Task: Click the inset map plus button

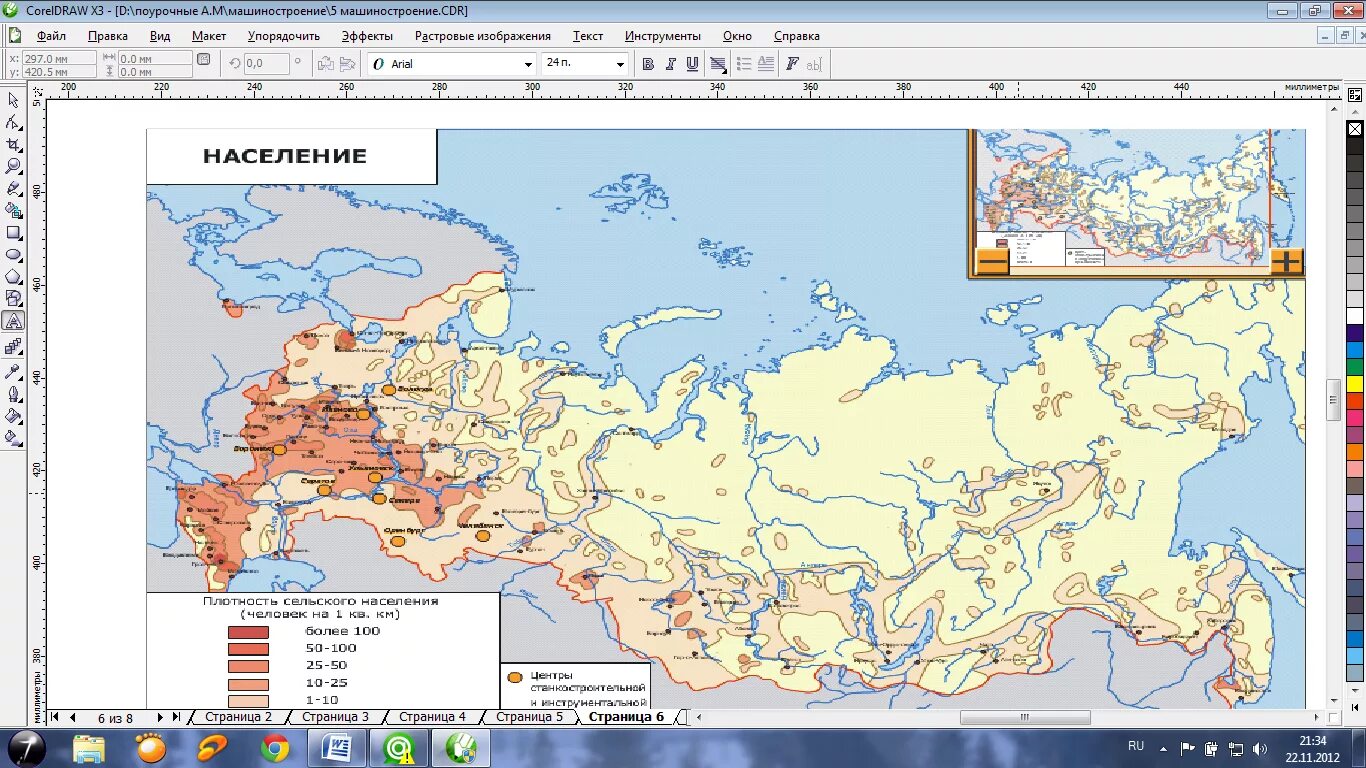Action: [x=1285, y=262]
